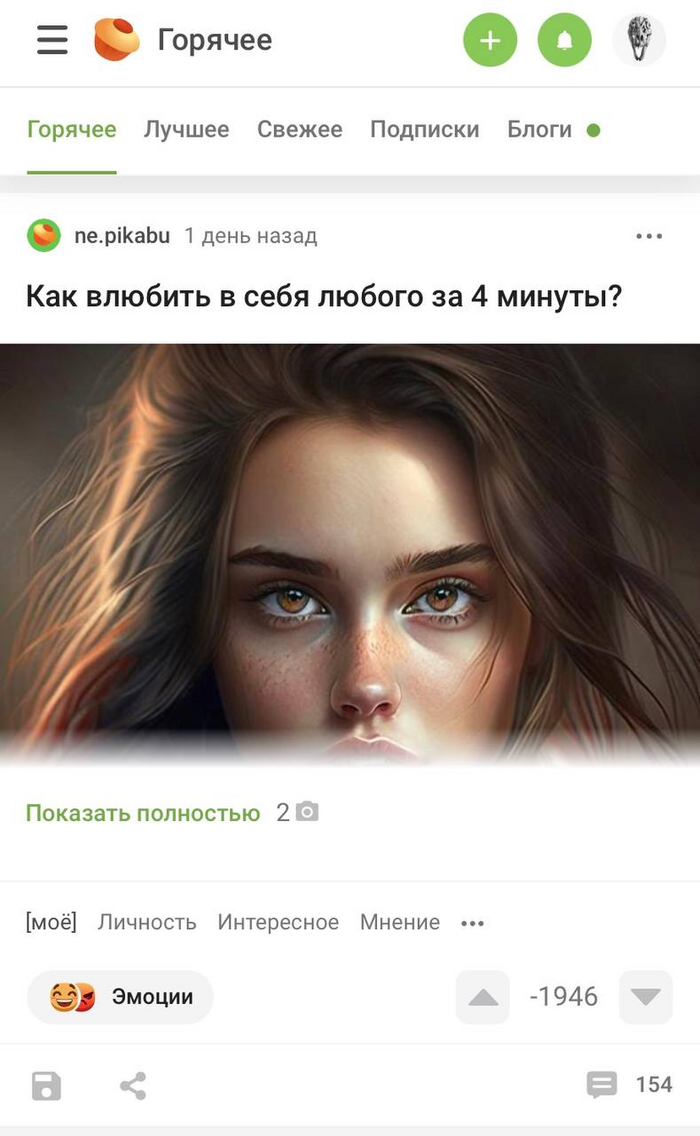Expand post via Показать полностью
The width and height of the screenshot is (700, 1136).
(143, 813)
